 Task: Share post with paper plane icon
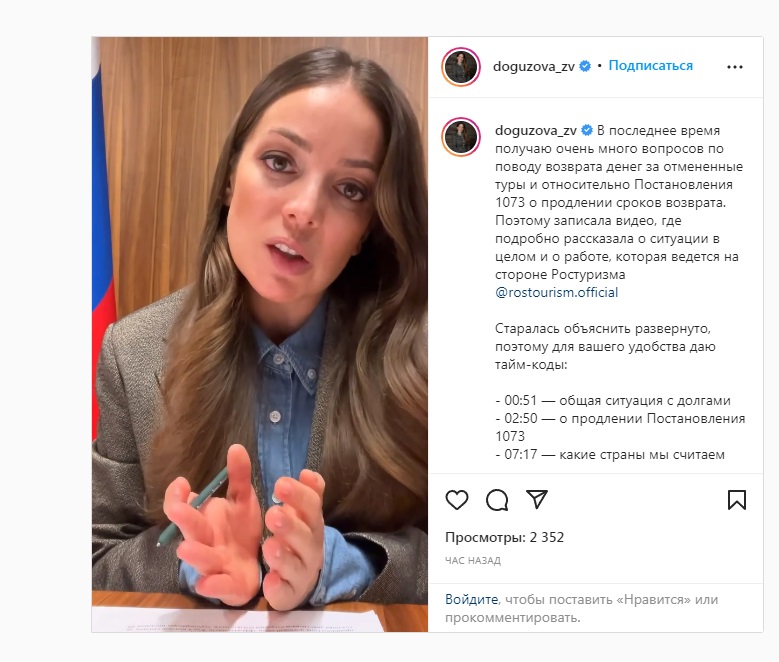[x=537, y=499]
